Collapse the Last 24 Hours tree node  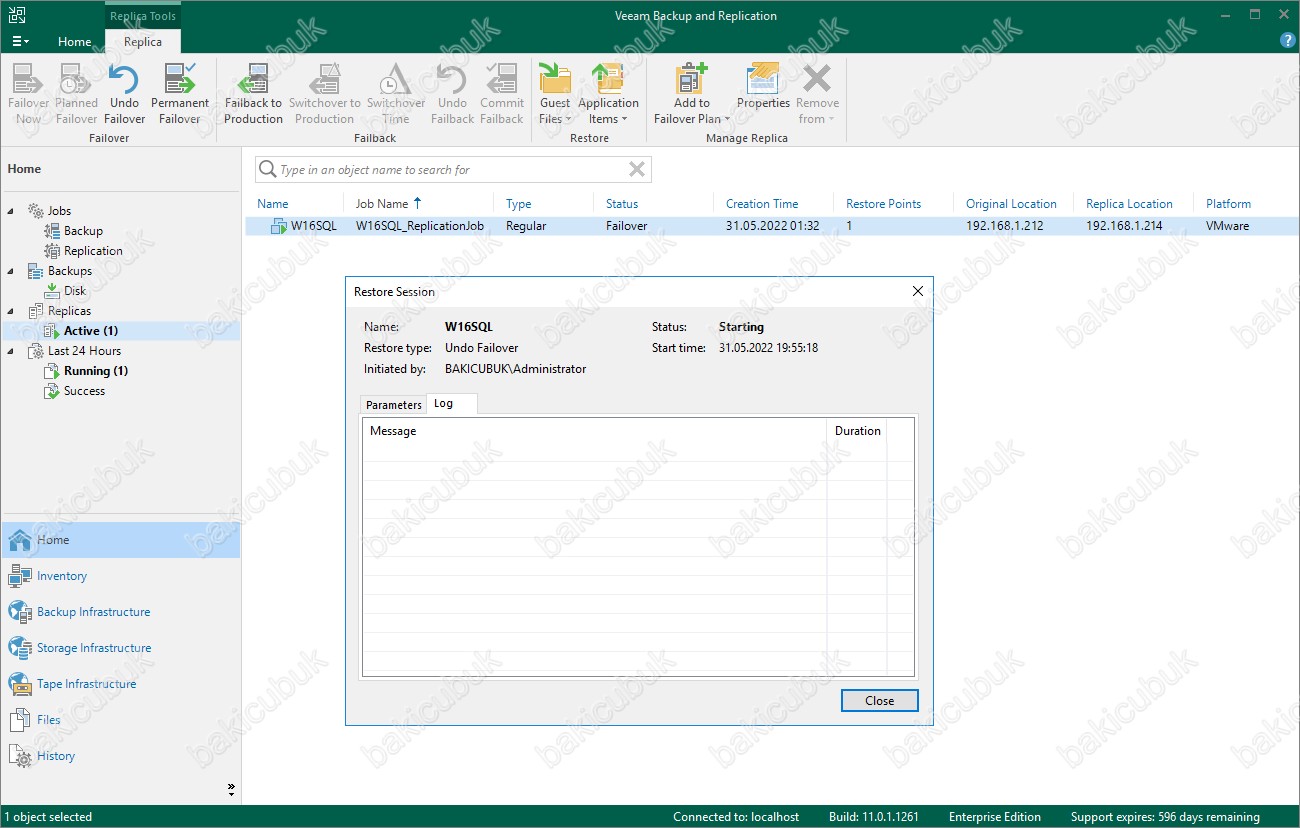point(12,351)
